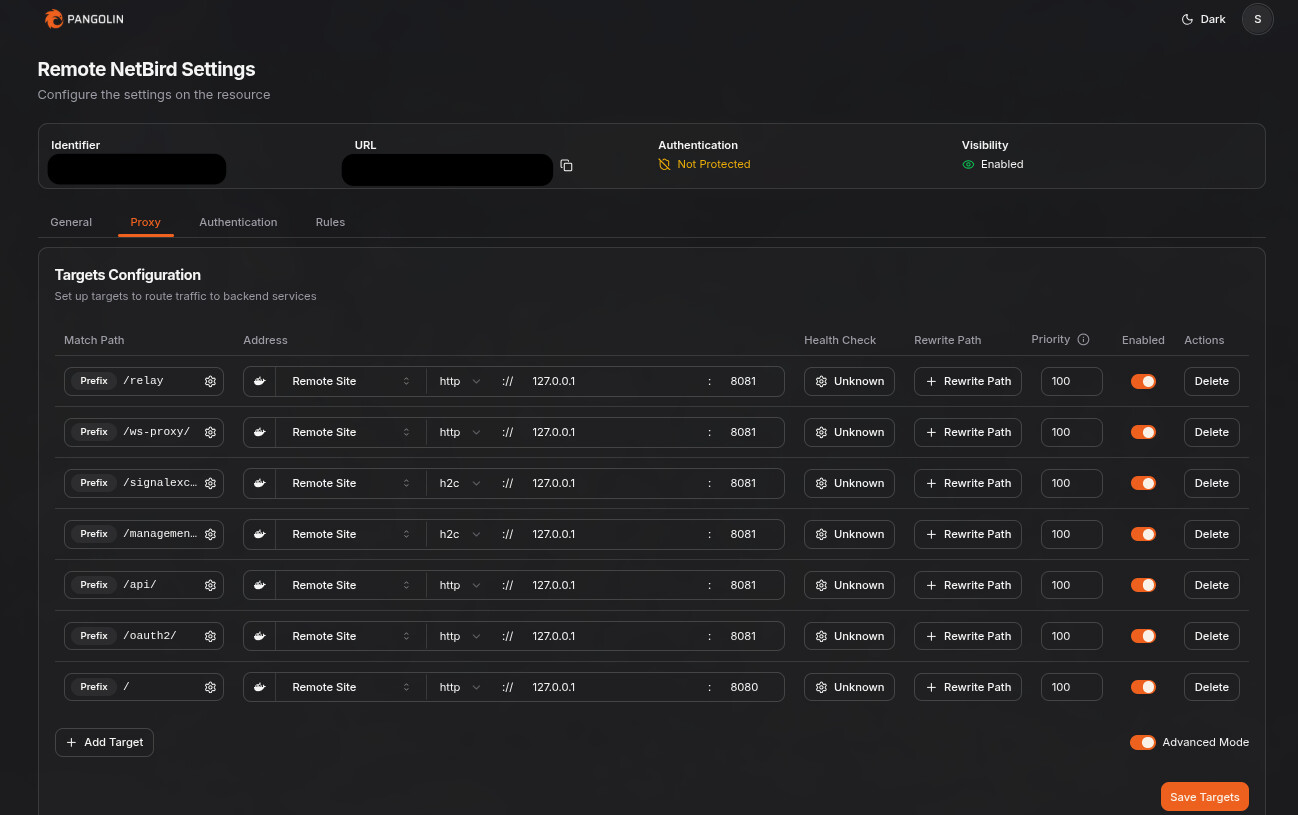
Task: Click the Docker icon in the /ws-proxy/ row
Action: coord(260,432)
